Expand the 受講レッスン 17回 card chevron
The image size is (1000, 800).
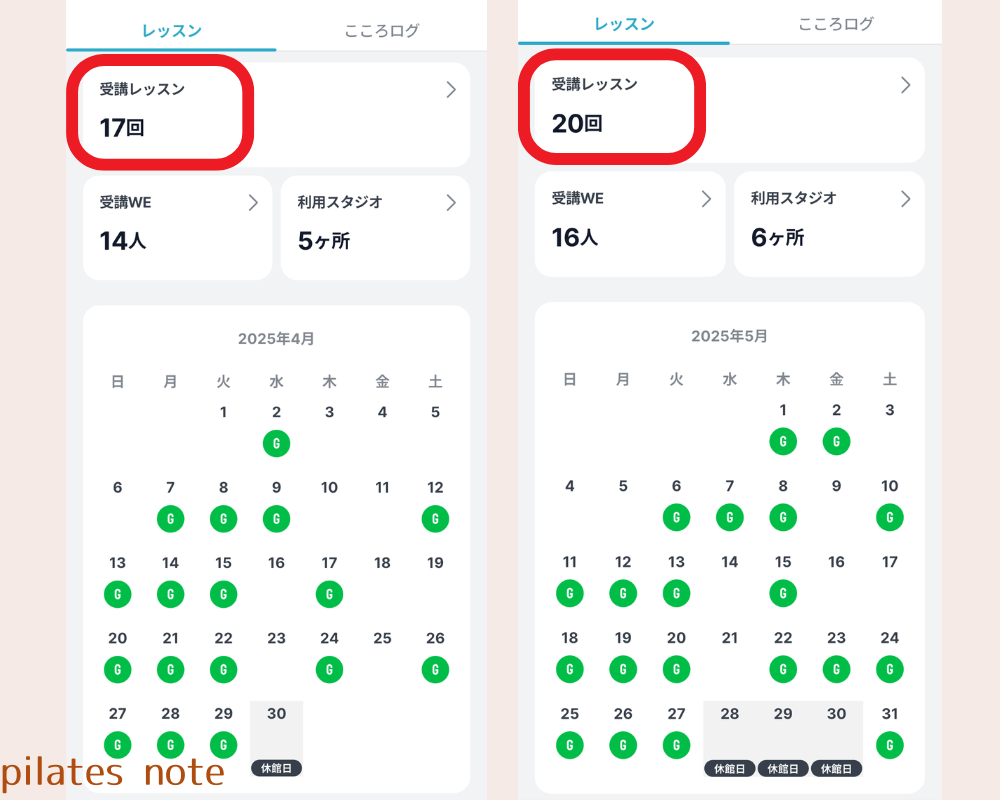pyautogui.click(x=451, y=90)
